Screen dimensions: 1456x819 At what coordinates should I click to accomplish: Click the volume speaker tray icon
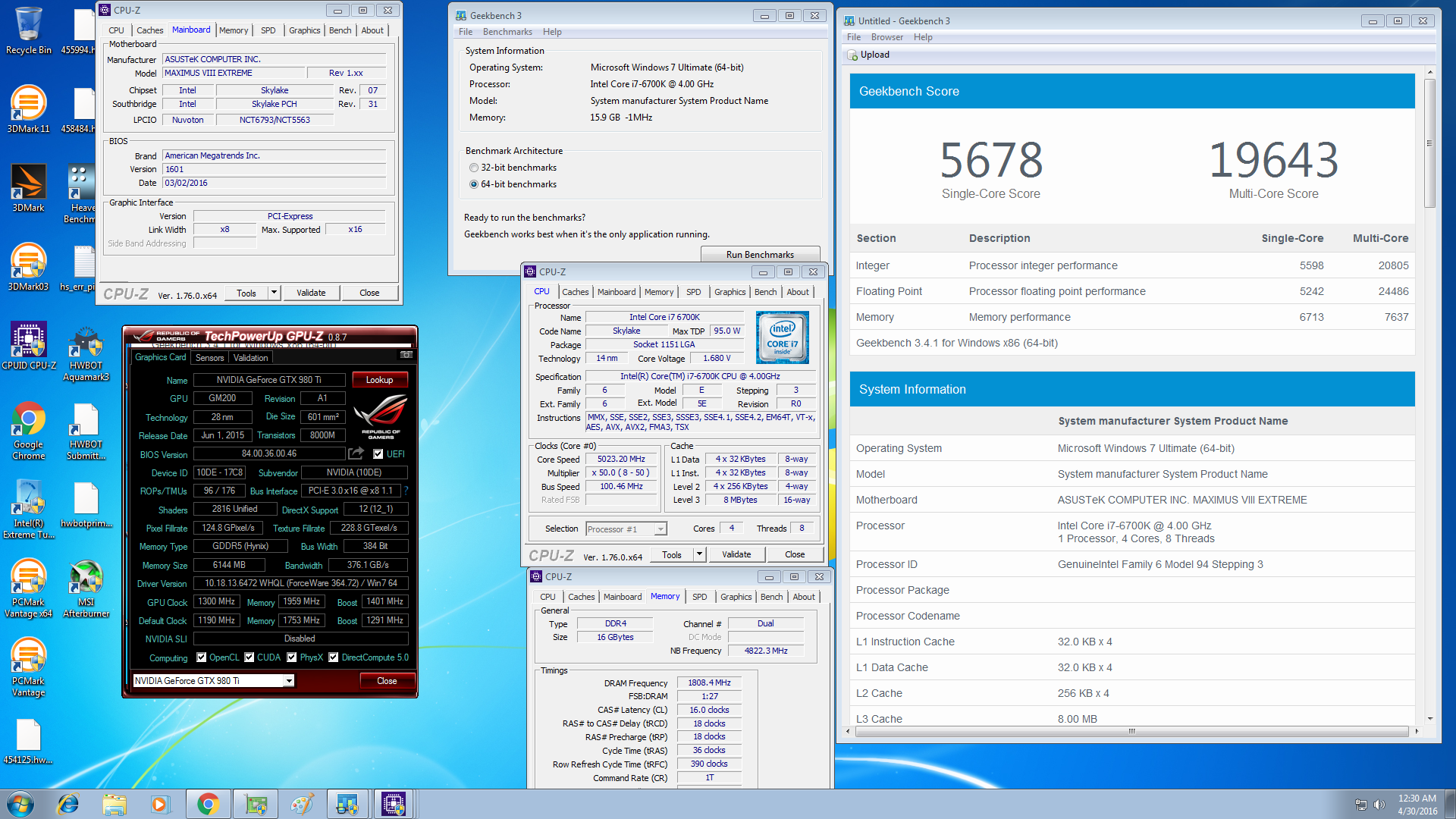tap(1379, 805)
